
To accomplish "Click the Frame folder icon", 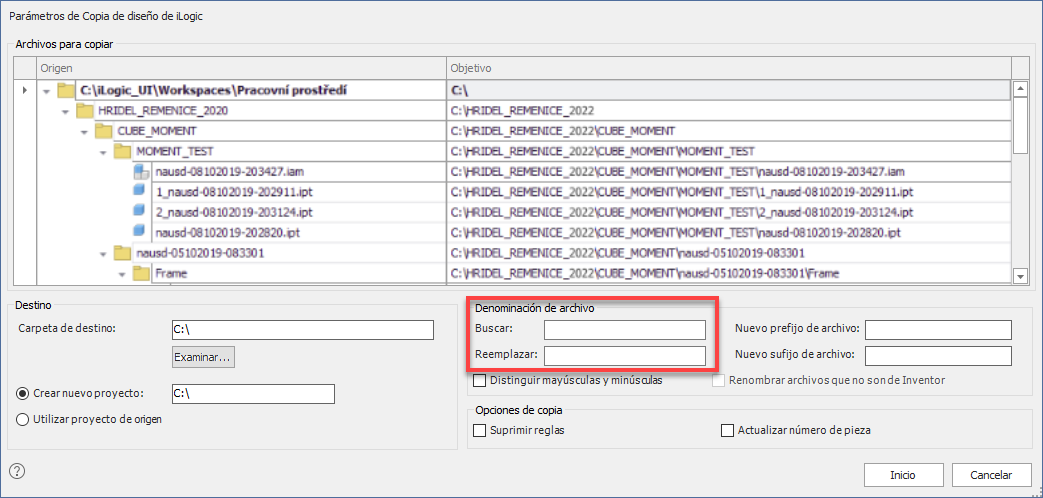I will (x=141, y=273).
